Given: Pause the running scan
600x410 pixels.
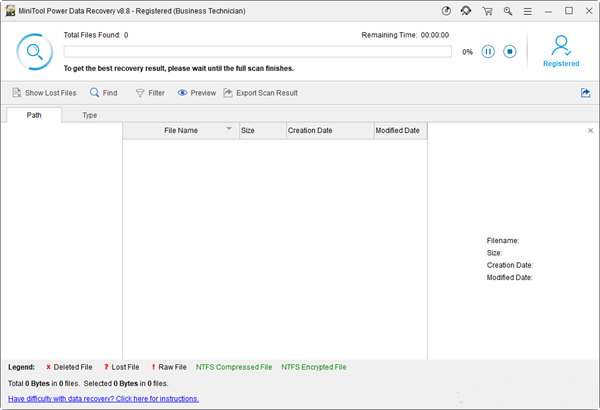Looking at the screenshot, I should point(489,51).
